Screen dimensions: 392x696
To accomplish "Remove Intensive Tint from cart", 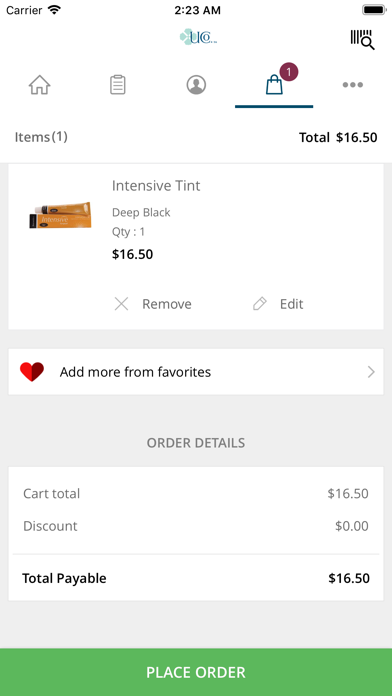I will 153,304.
